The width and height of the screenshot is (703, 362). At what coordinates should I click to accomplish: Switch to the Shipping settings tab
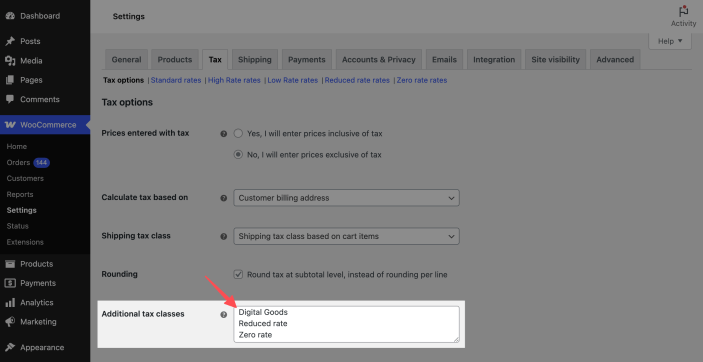[x=255, y=59]
